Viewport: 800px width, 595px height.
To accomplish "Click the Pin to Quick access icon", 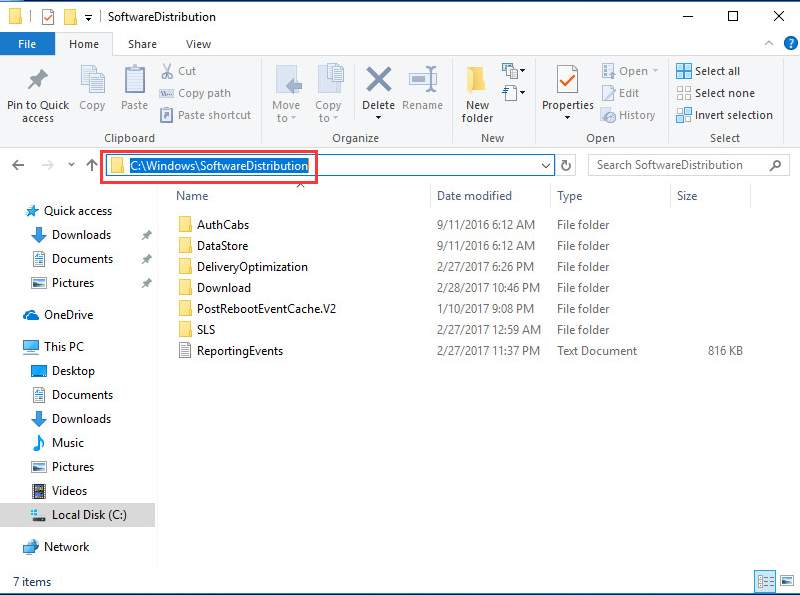I will click(38, 80).
